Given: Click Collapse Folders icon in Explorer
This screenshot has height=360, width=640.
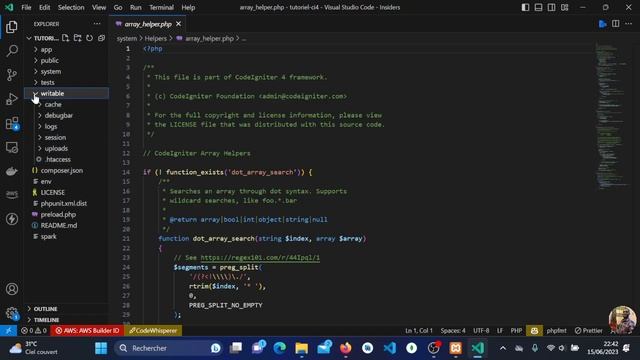Looking at the screenshot, I should (101, 38).
